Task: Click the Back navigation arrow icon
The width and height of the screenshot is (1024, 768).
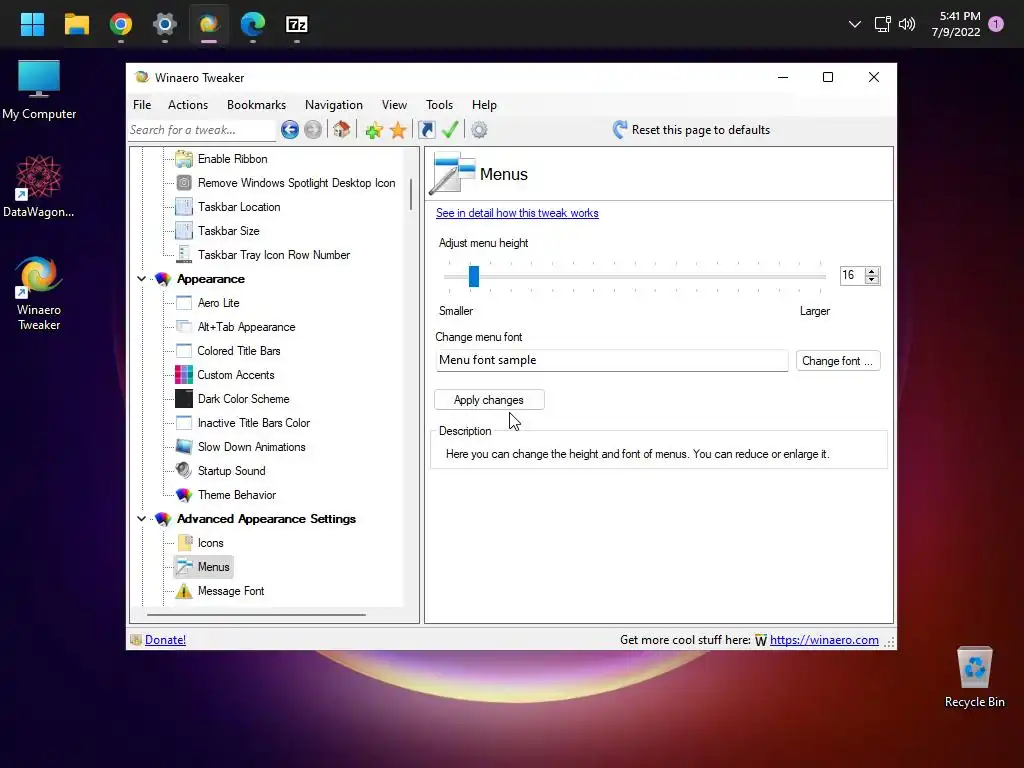Action: (290, 130)
